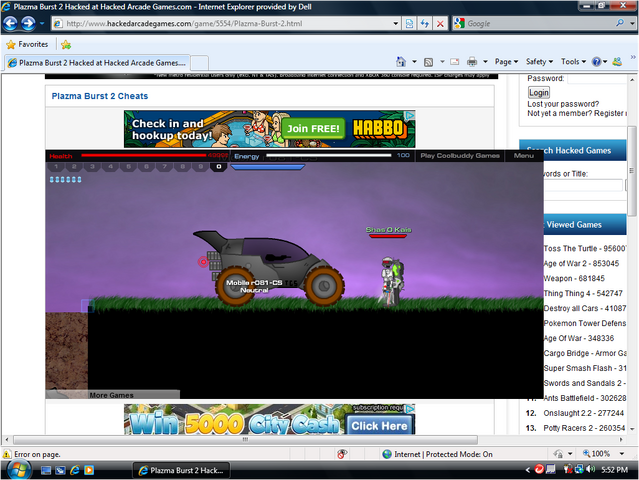Select weapon slot 4 in game
This screenshot has width=639, height=480.
110,166
